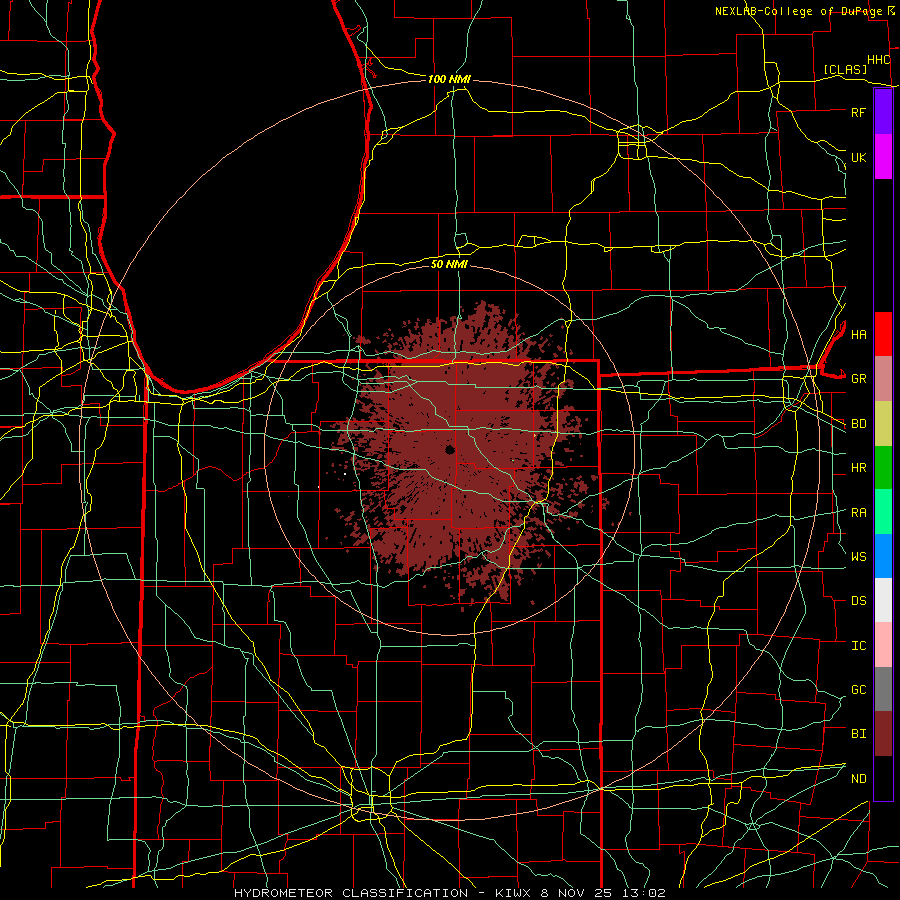900x900 pixels.
Task: Click the RF purple legend swatch
Action: click(x=883, y=112)
